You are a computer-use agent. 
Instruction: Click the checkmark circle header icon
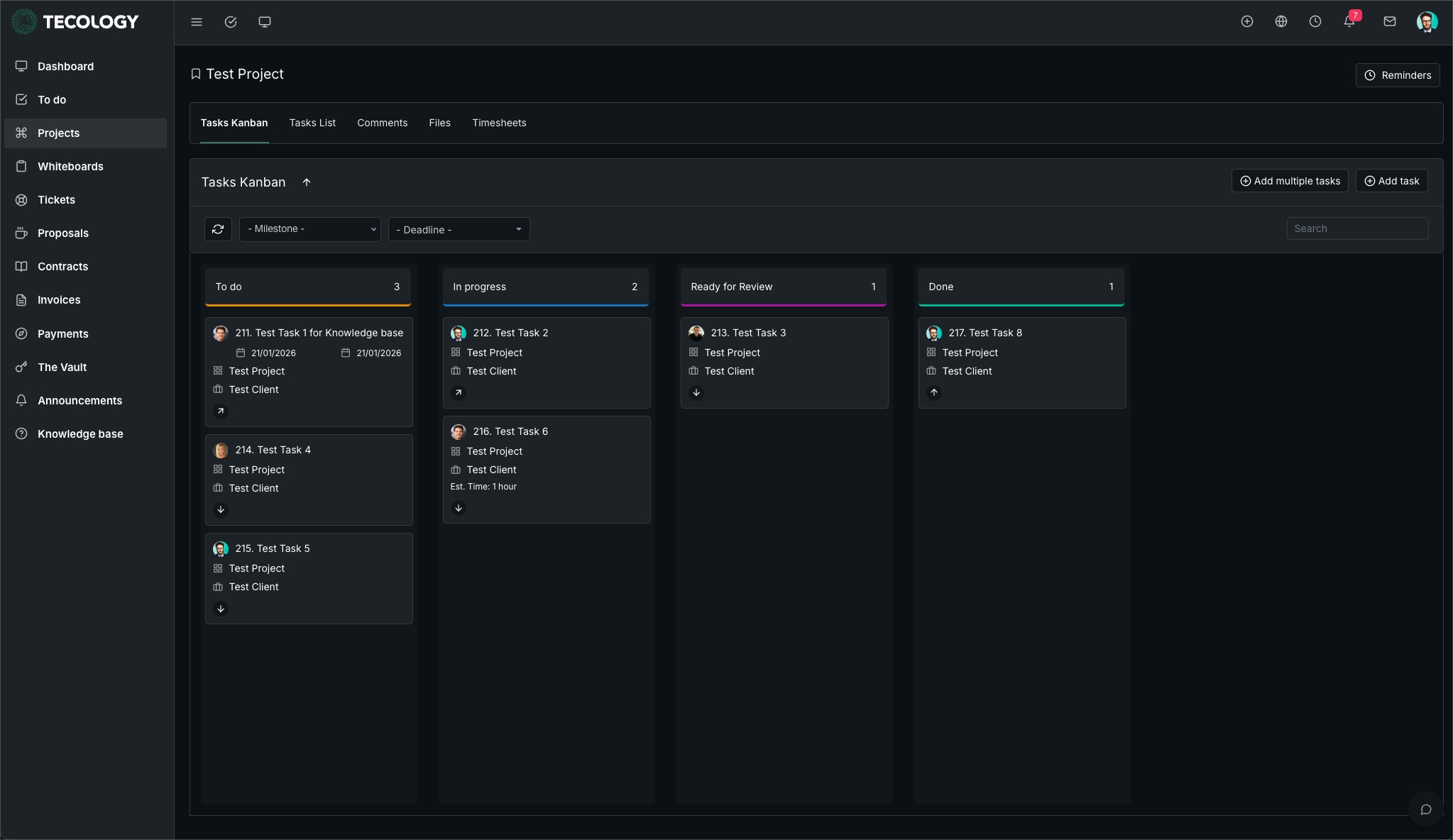pyautogui.click(x=231, y=22)
